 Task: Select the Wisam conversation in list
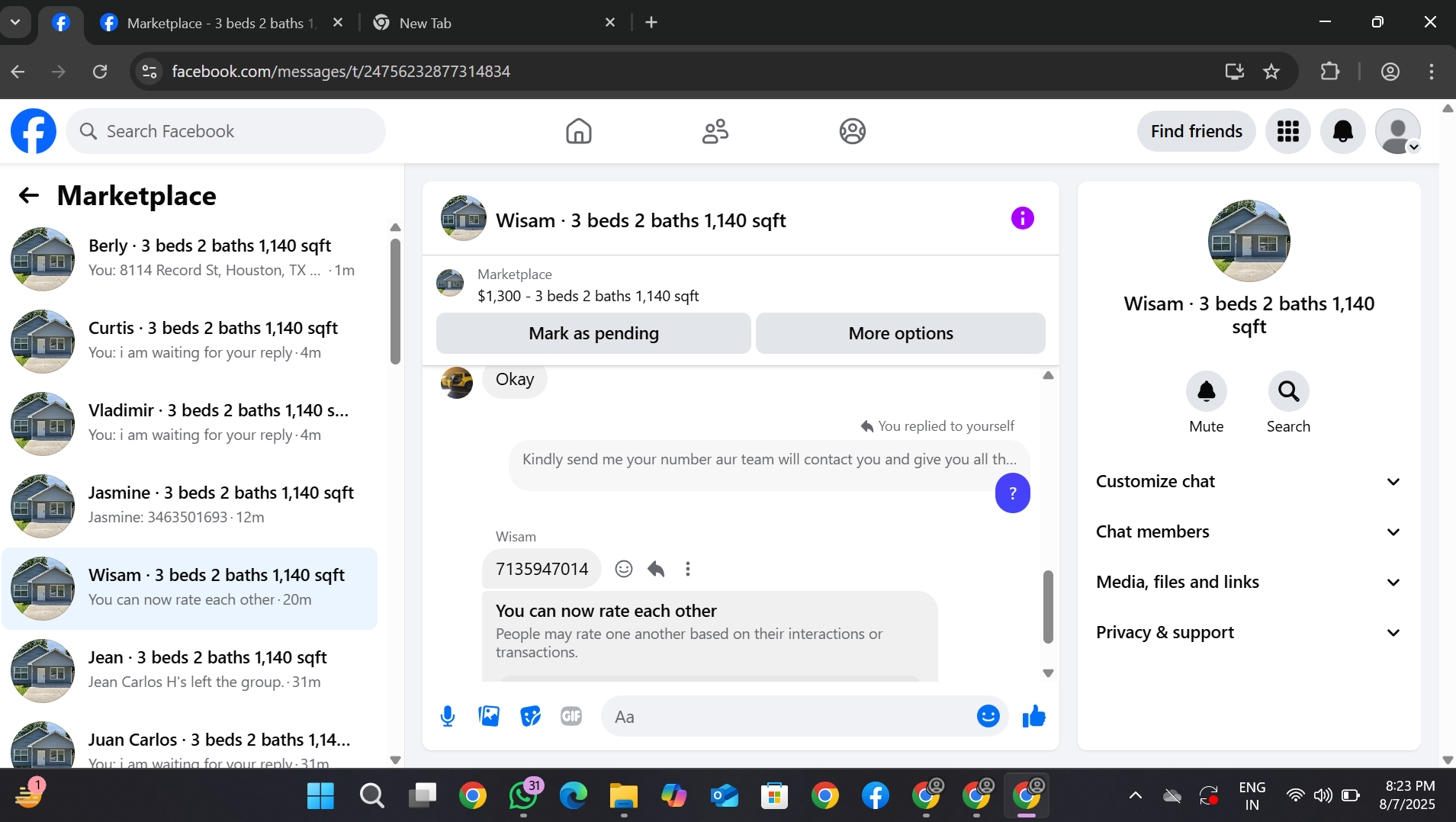coord(189,588)
